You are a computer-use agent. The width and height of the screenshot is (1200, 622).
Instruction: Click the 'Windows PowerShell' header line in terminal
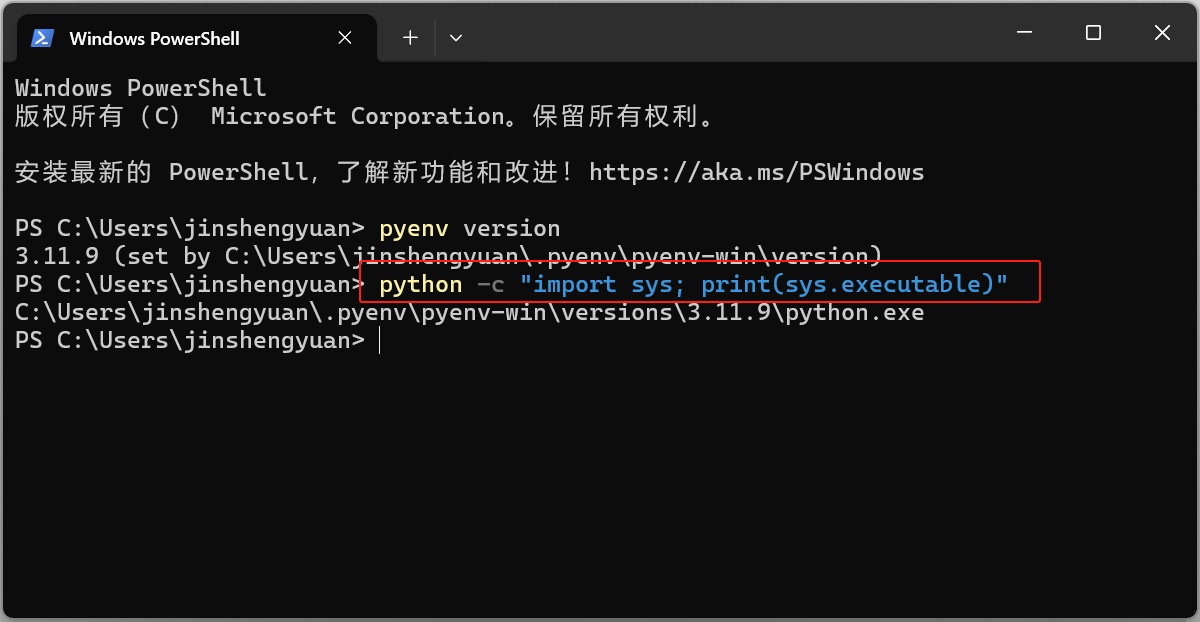click(141, 88)
